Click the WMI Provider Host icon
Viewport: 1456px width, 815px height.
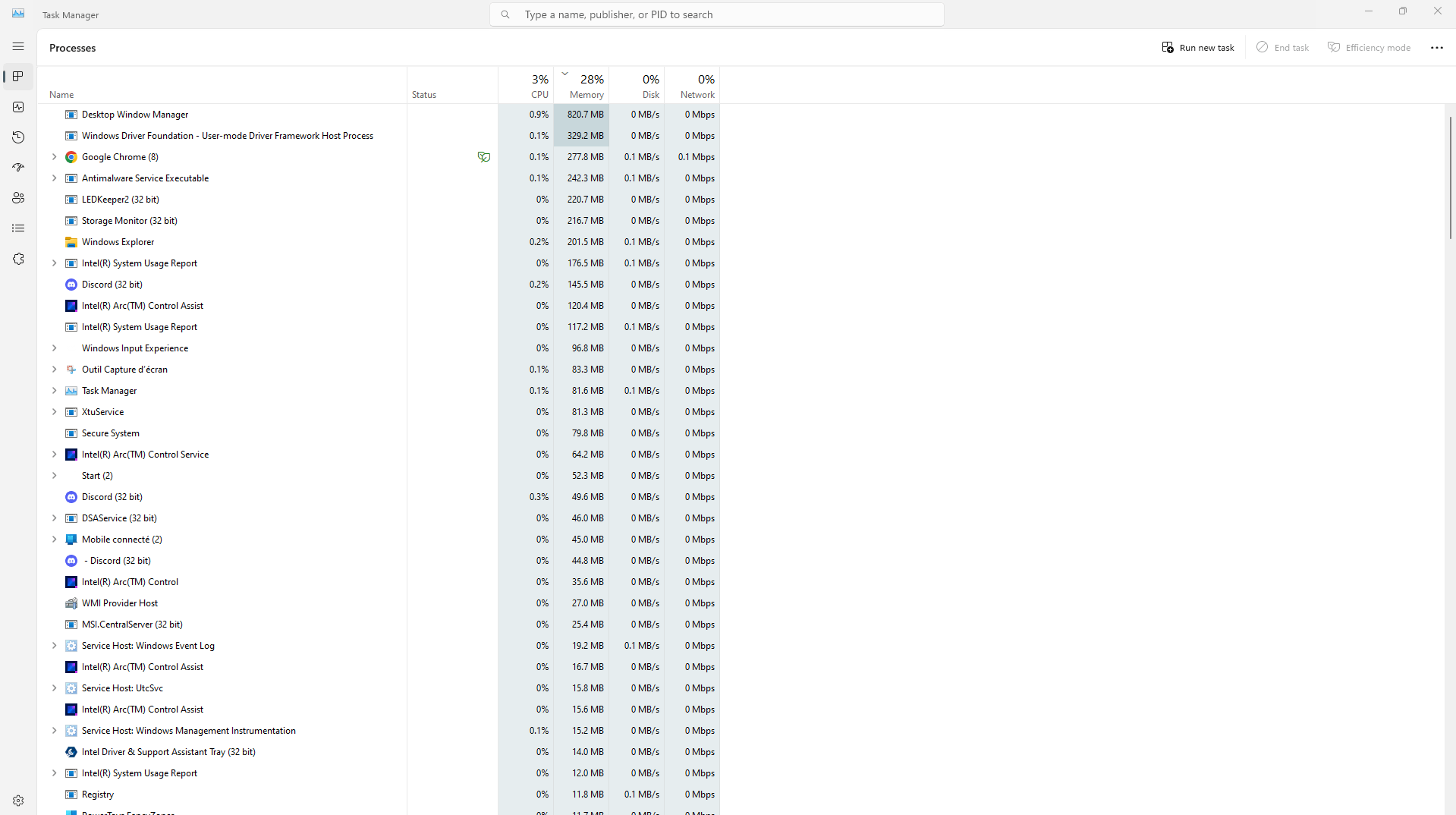[71, 603]
